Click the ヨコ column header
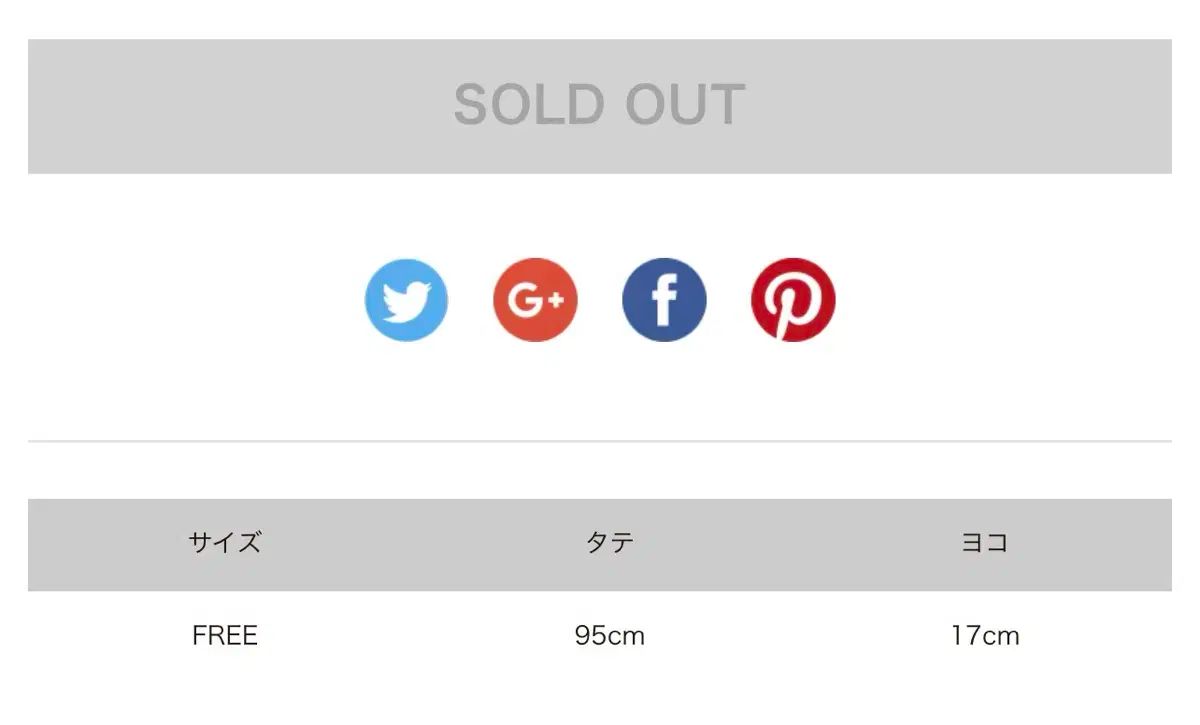This screenshot has height=725, width=1200. 985,543
